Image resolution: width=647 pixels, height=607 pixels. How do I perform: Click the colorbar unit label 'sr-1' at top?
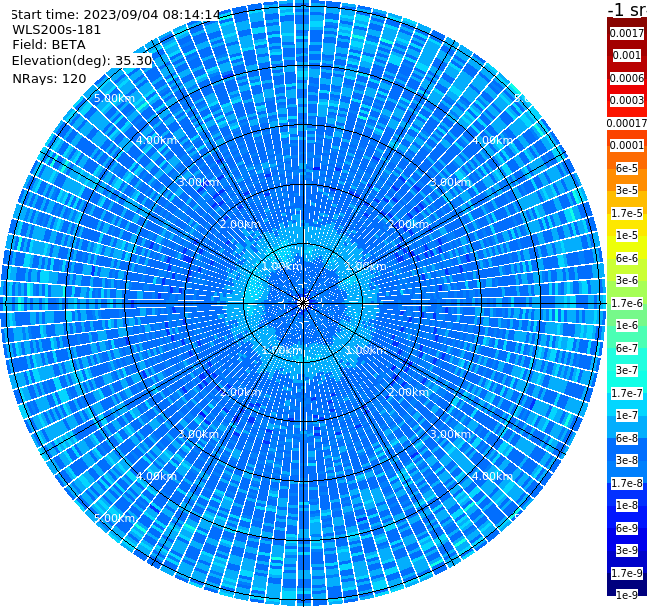click(628, 9)
